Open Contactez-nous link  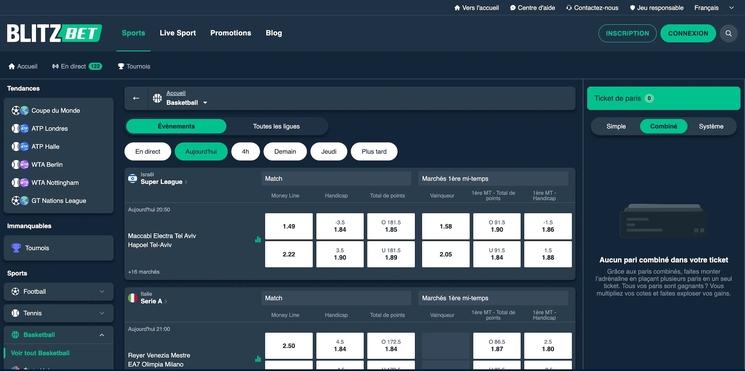(592, 8)
